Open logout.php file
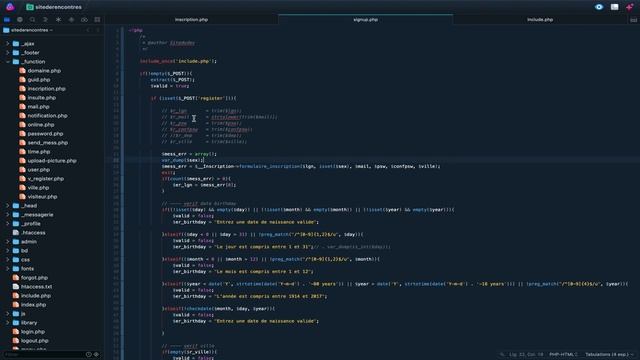Image resolution: width=640 pixels, height=360 pixels. click(x=35, y=340)
